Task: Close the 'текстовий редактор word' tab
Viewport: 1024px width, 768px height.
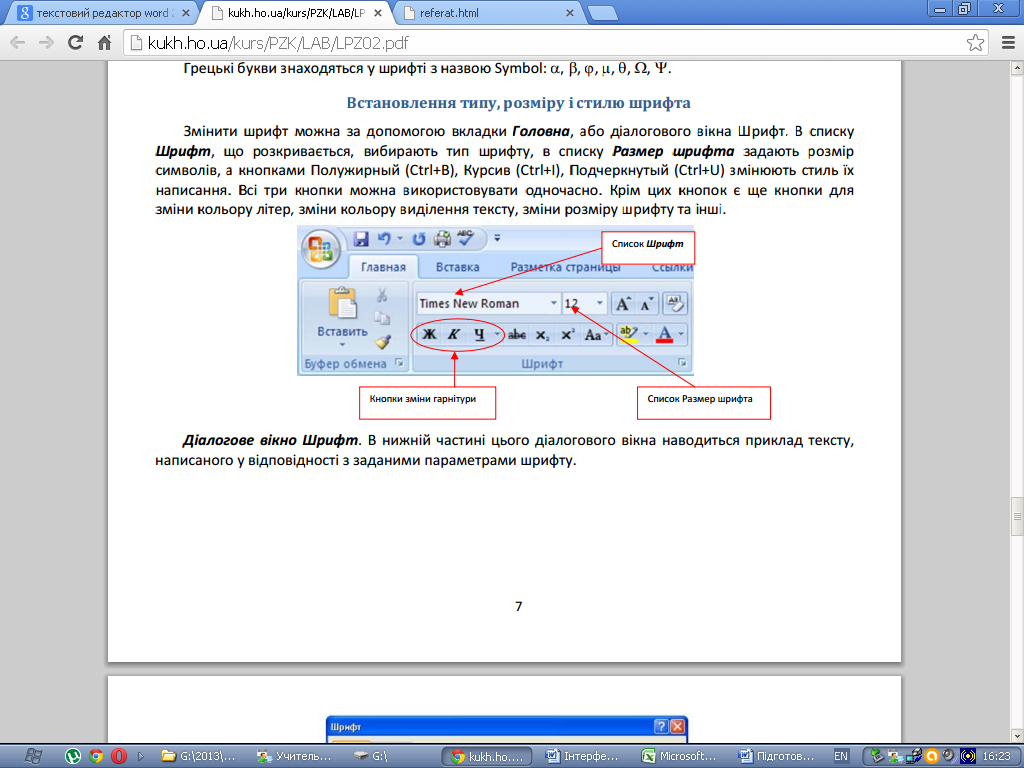Action: tap(185, 13)
